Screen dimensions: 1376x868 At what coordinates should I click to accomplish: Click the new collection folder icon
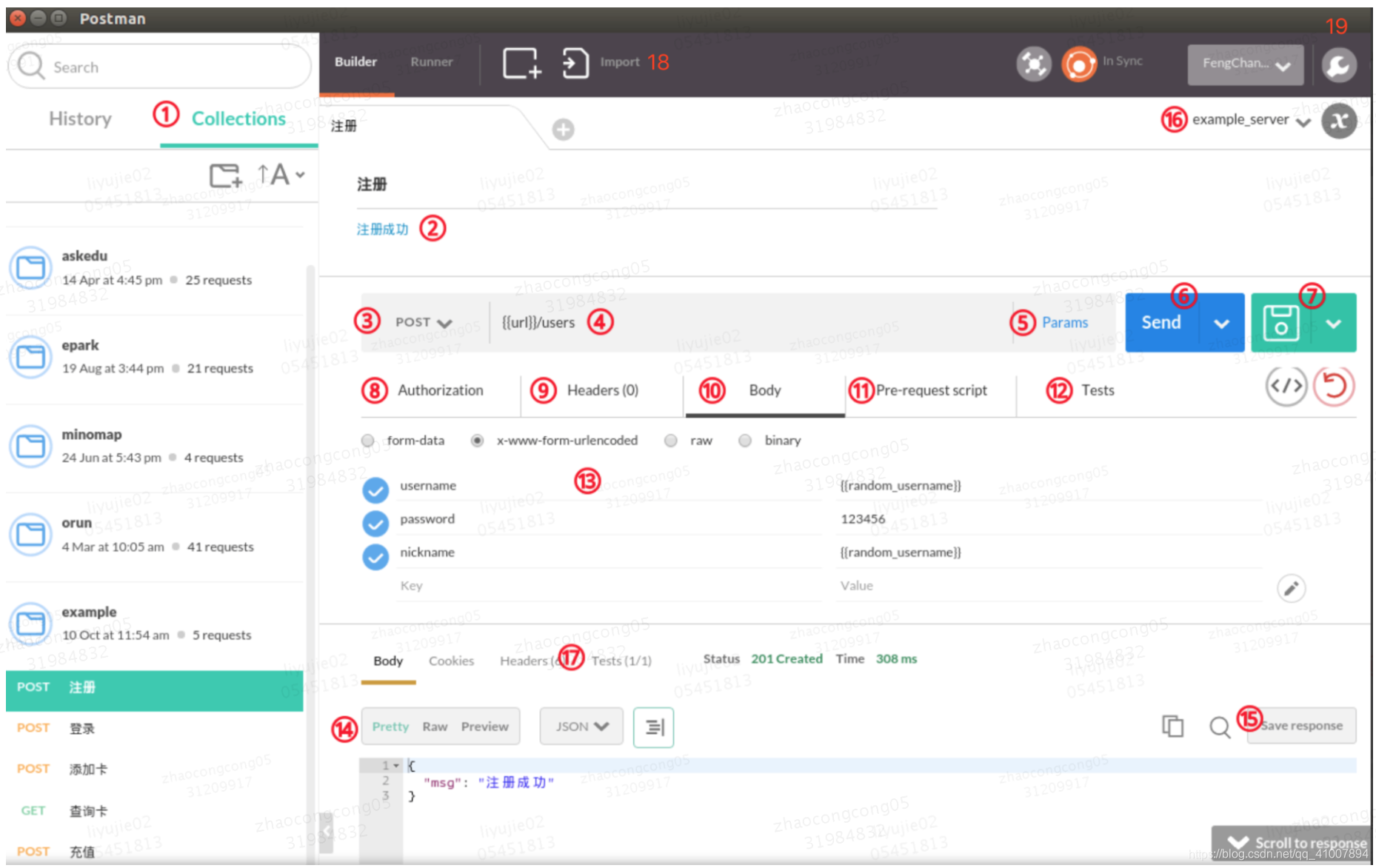pos(225,176)
